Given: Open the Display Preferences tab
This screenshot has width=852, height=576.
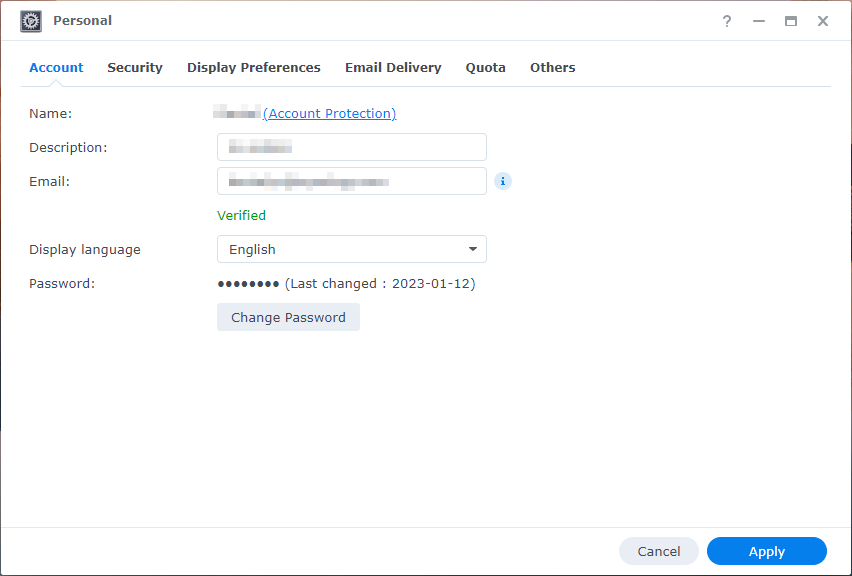Looking at the screenshot, I should (x=253, y=67).
